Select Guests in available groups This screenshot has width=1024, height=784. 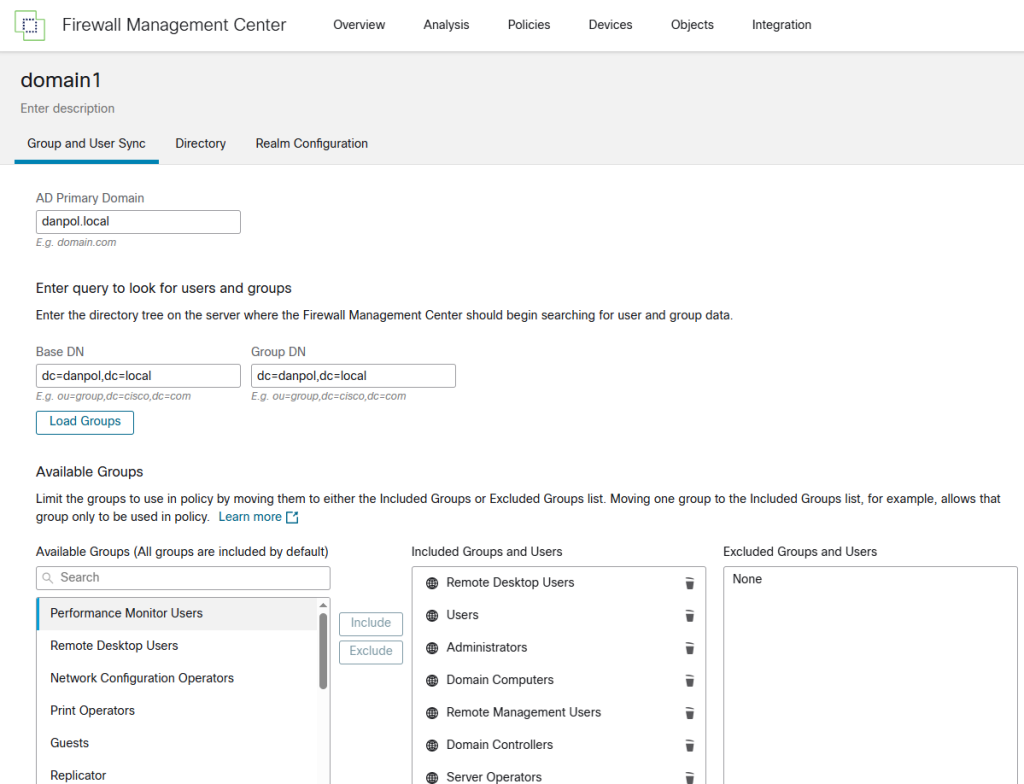tap(178, 743)
